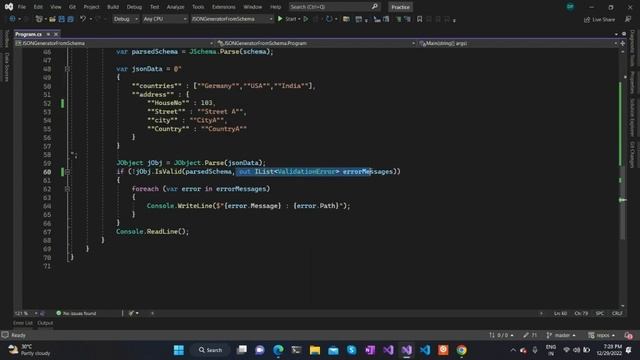Screen dimensions: 640x360
Task: Click the pencil pending changes indicator
Action: pos(530,335)
